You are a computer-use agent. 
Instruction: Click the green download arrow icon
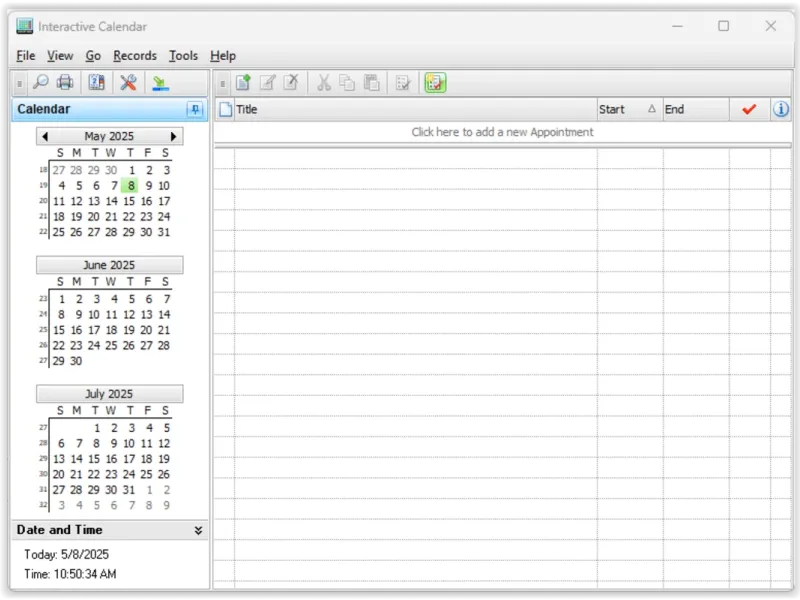click(x=160, y=83)
